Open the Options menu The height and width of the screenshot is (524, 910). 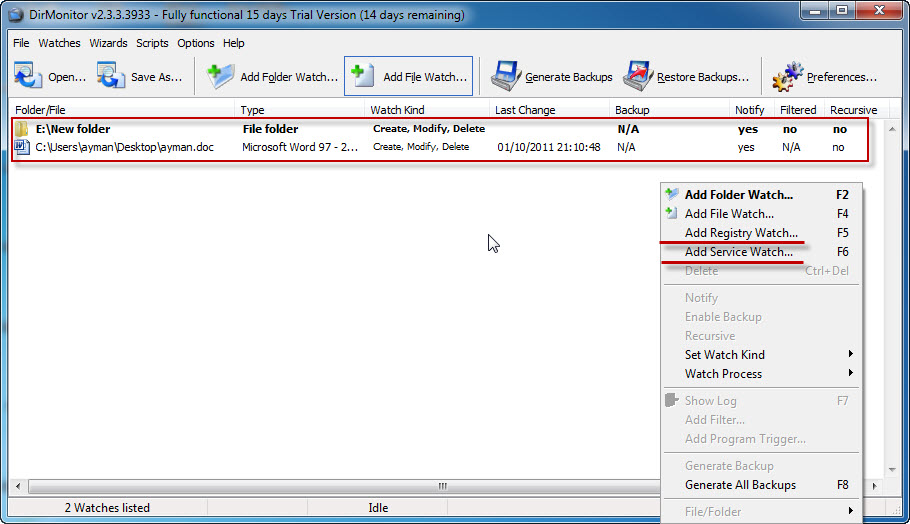pyautogui.click(x=196, y=43)
